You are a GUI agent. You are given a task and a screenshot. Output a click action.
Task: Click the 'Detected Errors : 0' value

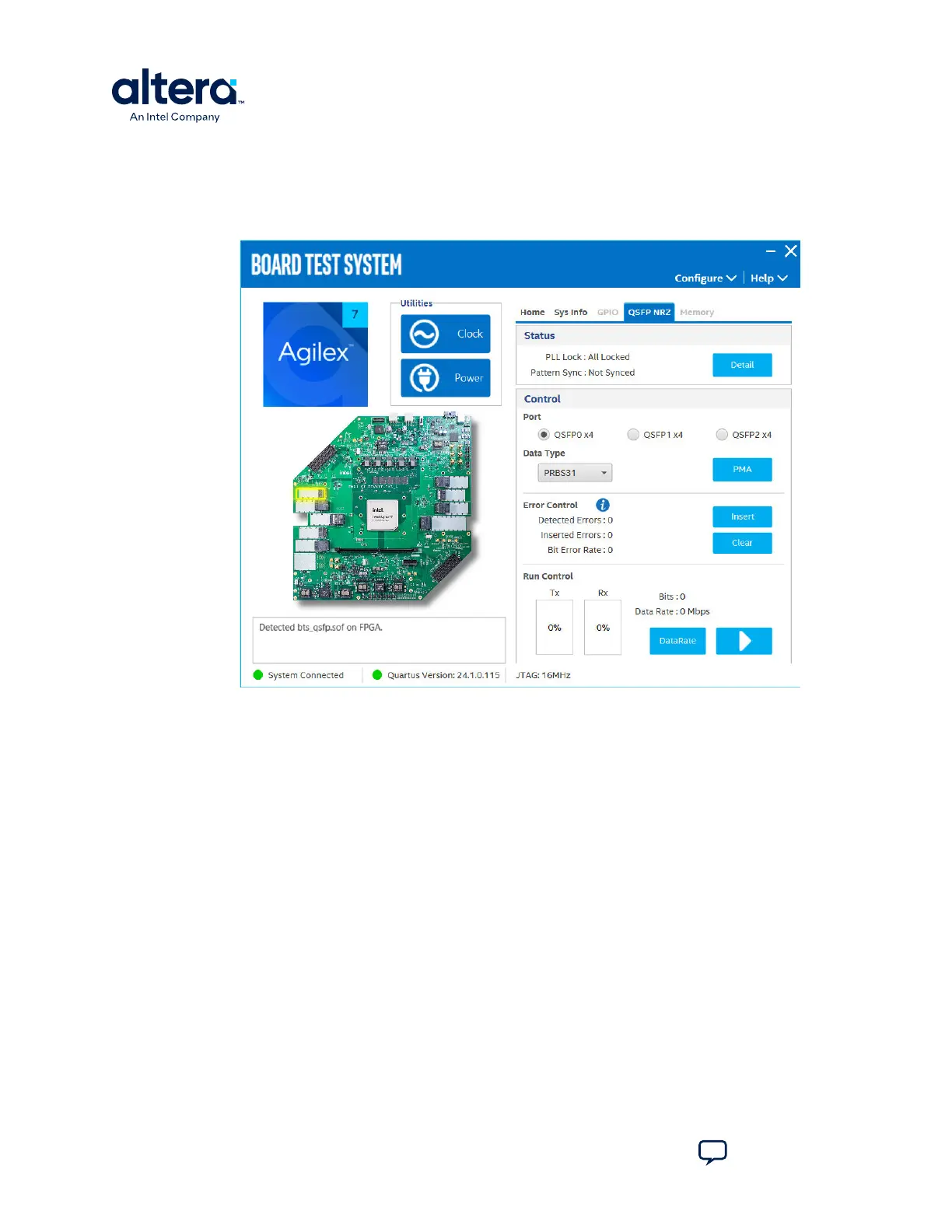click(576, 520)
